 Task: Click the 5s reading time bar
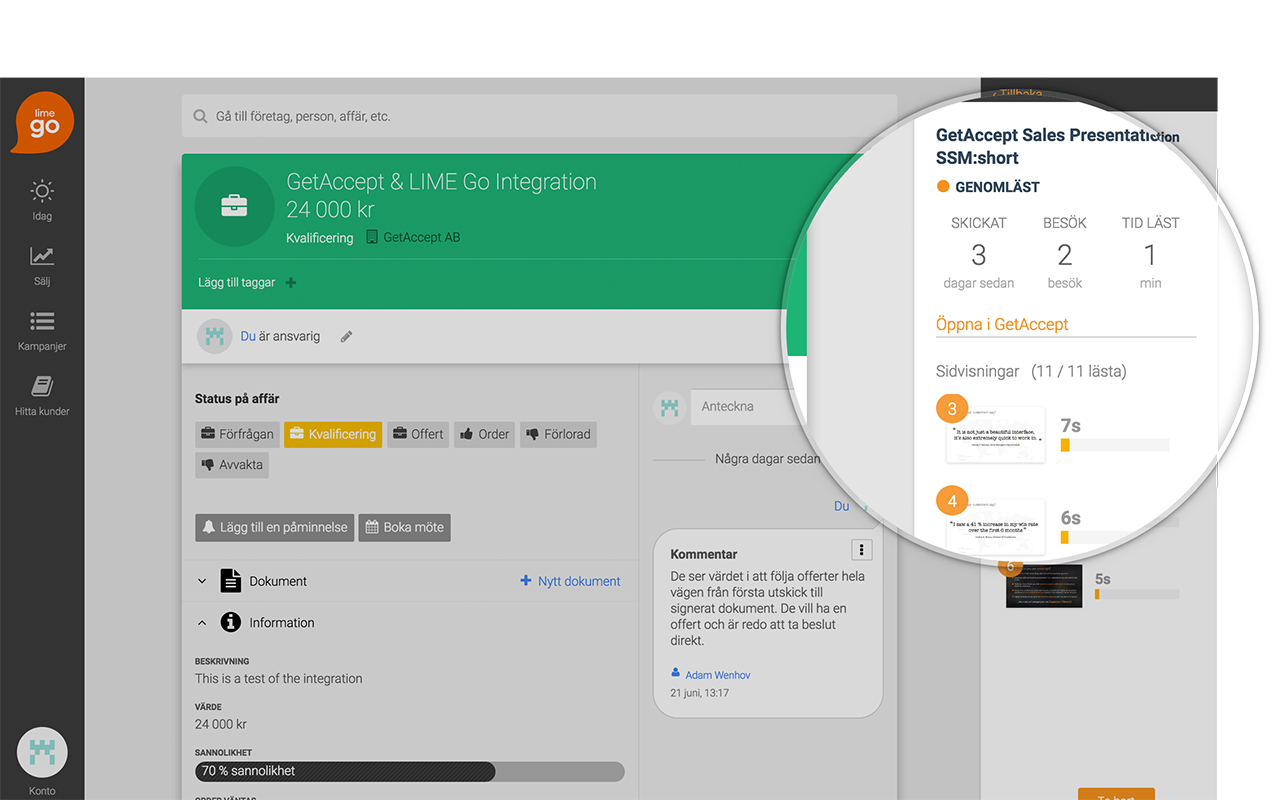coord(1137,594)
